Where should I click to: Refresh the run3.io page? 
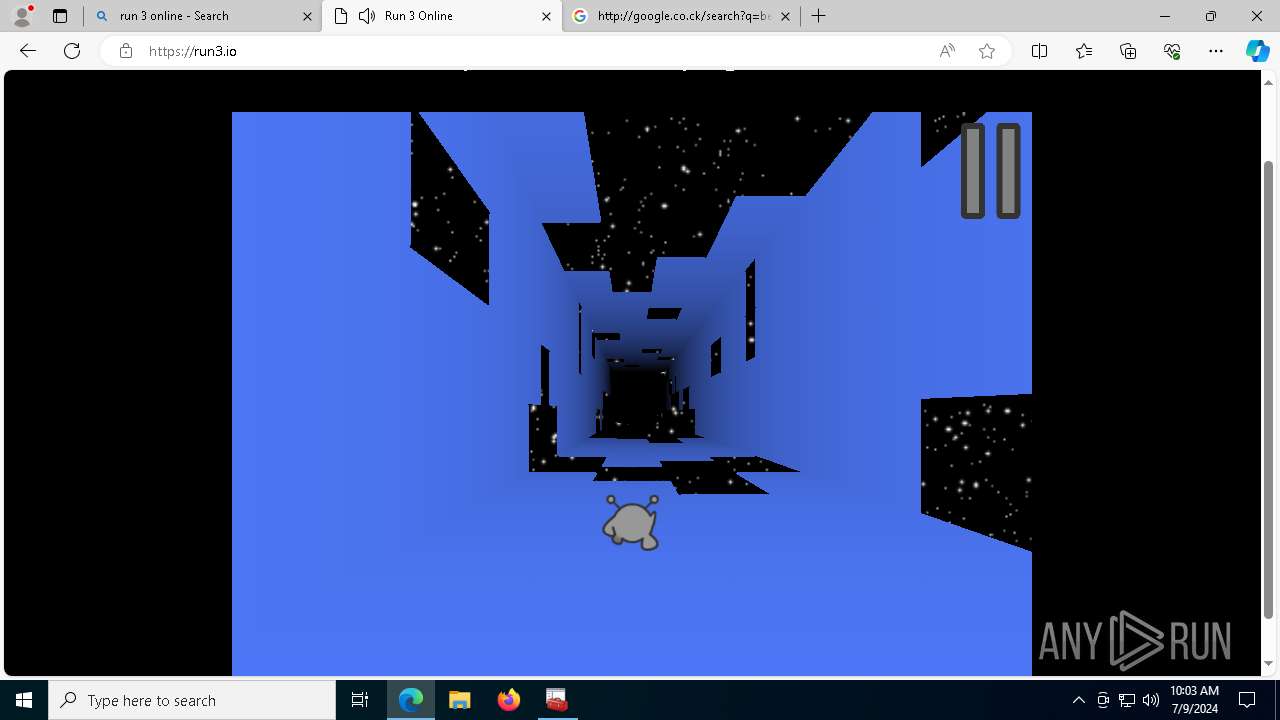coord(72,51)
